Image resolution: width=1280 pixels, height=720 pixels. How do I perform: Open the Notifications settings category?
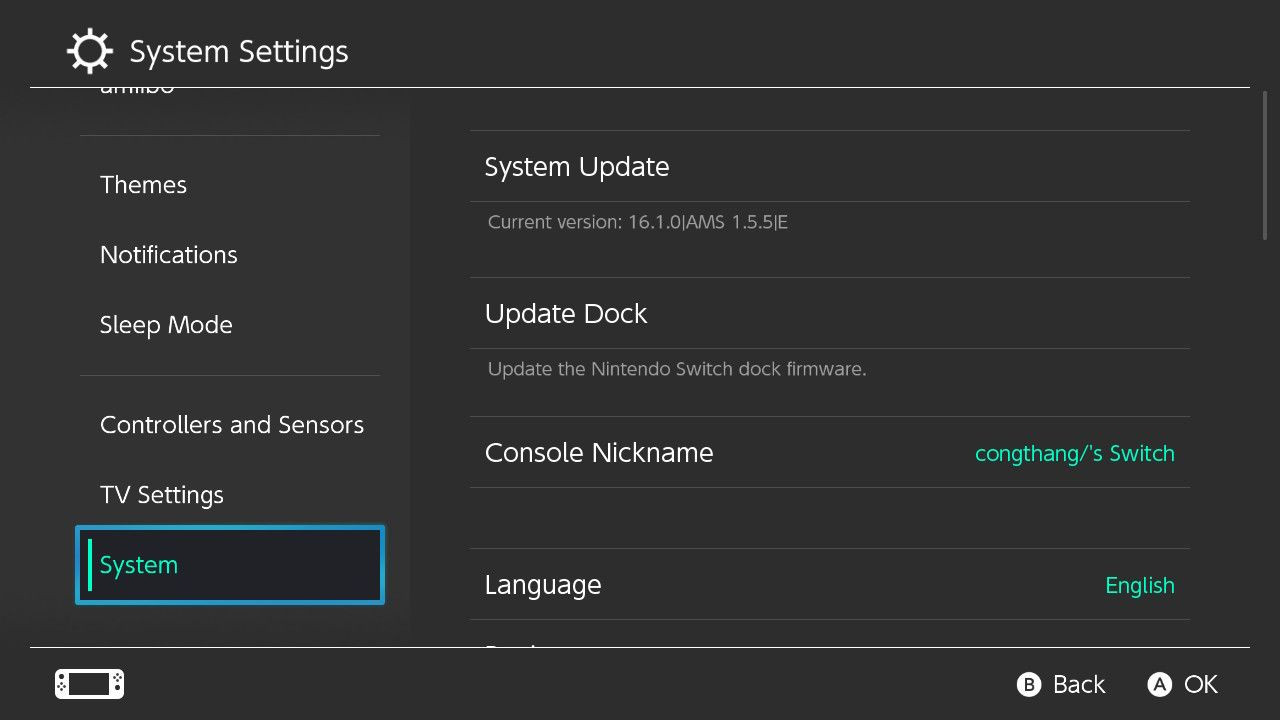[168, 255]
